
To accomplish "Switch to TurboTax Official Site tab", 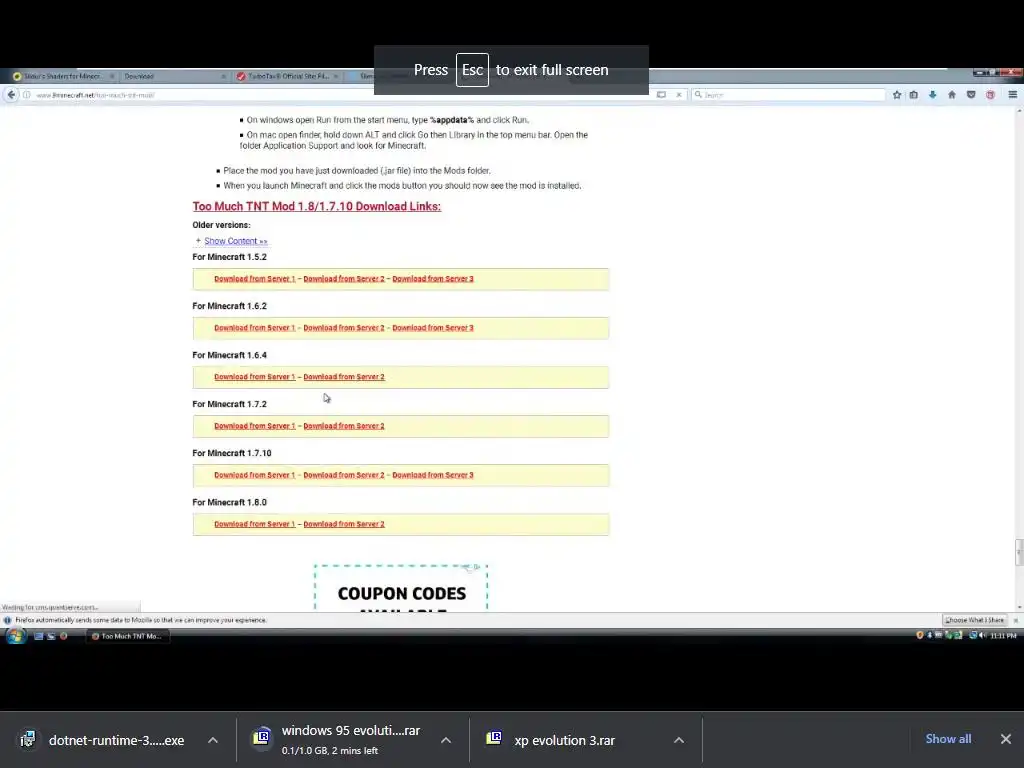I will tap(286, 76).
